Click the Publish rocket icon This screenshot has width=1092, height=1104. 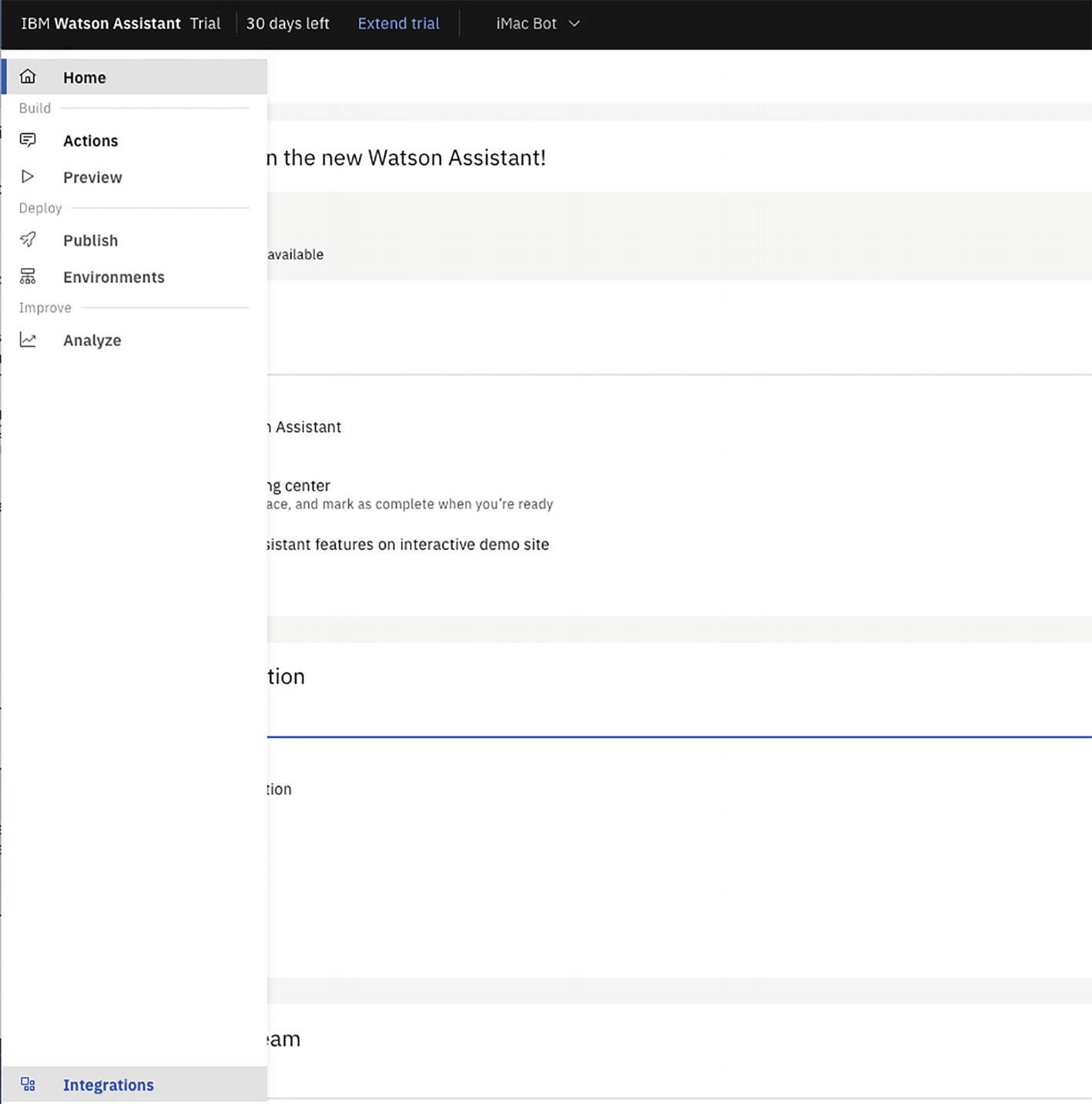pos(28,240)
